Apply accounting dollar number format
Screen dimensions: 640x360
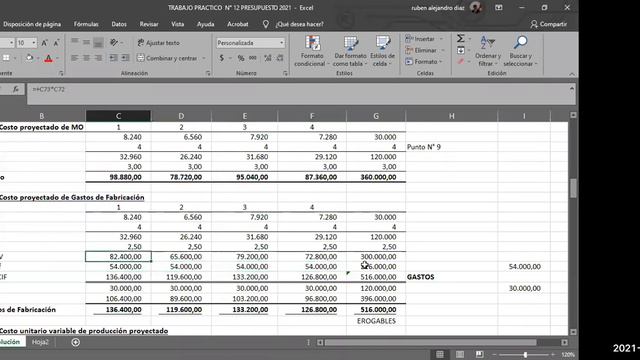click(222, 58)
